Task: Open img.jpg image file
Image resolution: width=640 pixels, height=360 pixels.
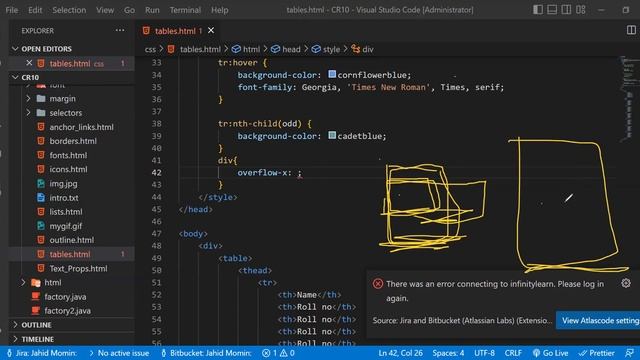Action: click(63, 184)
